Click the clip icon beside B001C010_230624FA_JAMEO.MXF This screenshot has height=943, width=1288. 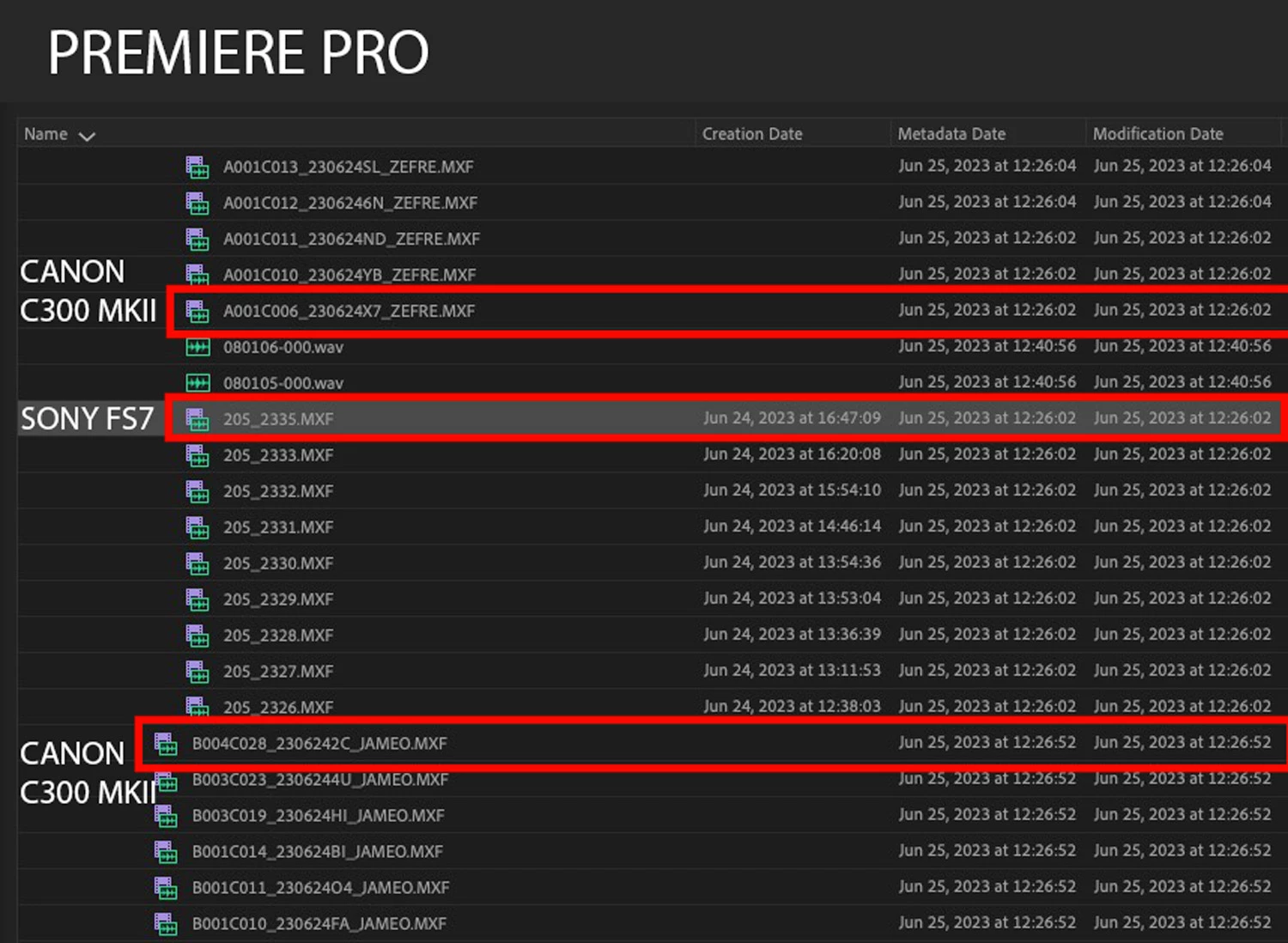coord(166,924)
